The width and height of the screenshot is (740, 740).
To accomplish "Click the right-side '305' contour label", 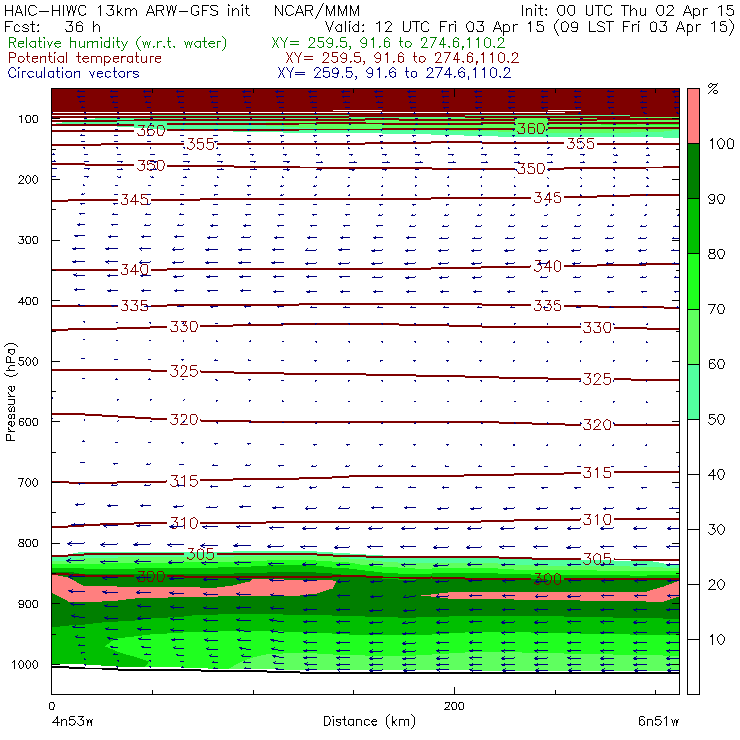I will 597,559.
